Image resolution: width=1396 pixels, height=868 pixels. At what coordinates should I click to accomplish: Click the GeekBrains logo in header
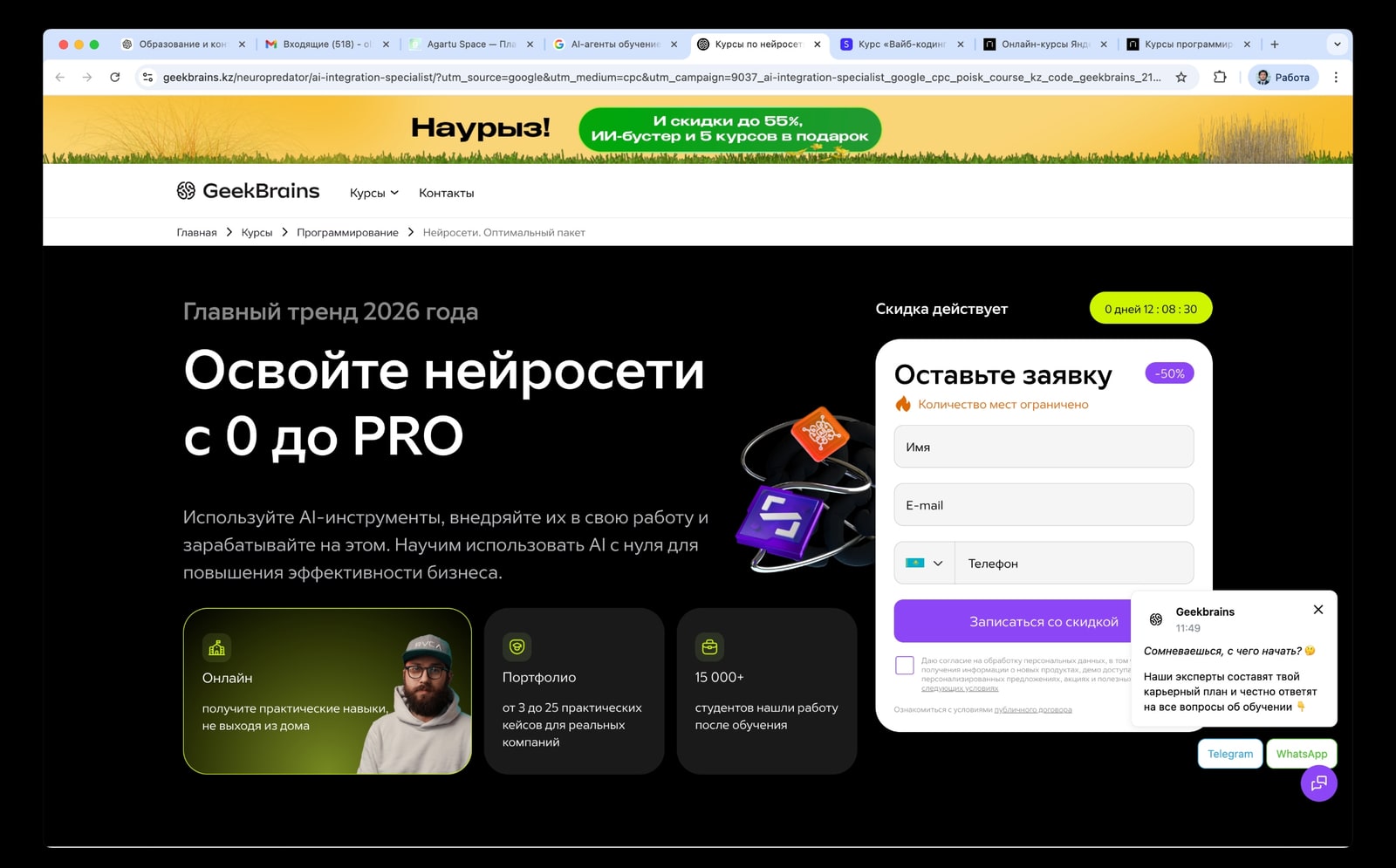tap(248, 191)
